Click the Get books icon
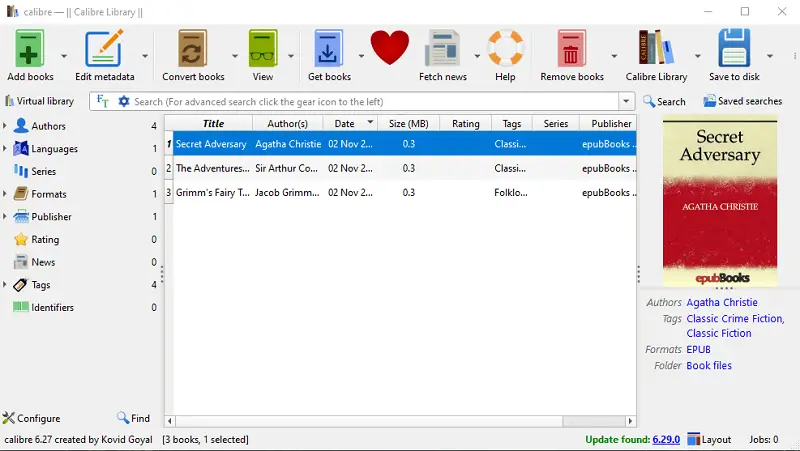The height and width of the screenshot is (451, 800). 329,48
